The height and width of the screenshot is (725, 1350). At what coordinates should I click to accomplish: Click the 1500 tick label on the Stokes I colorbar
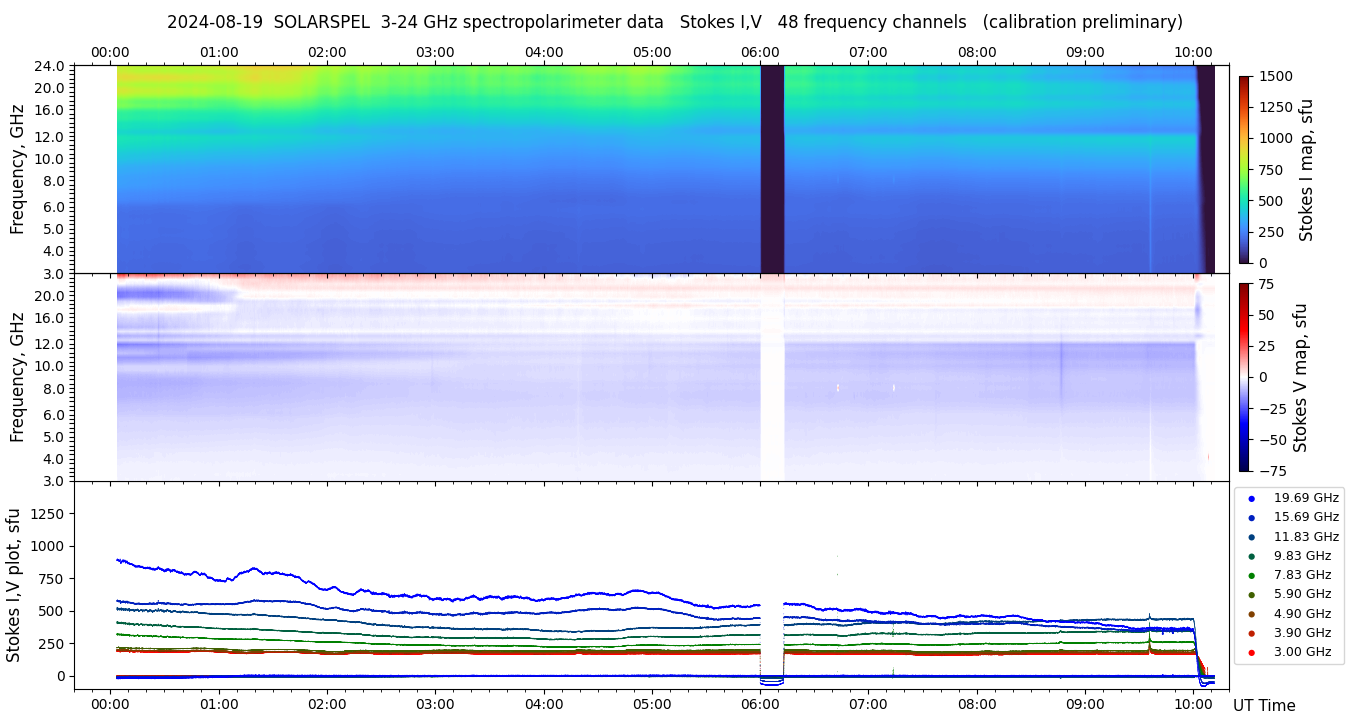pyautogui.click(x=1278, y=76)
